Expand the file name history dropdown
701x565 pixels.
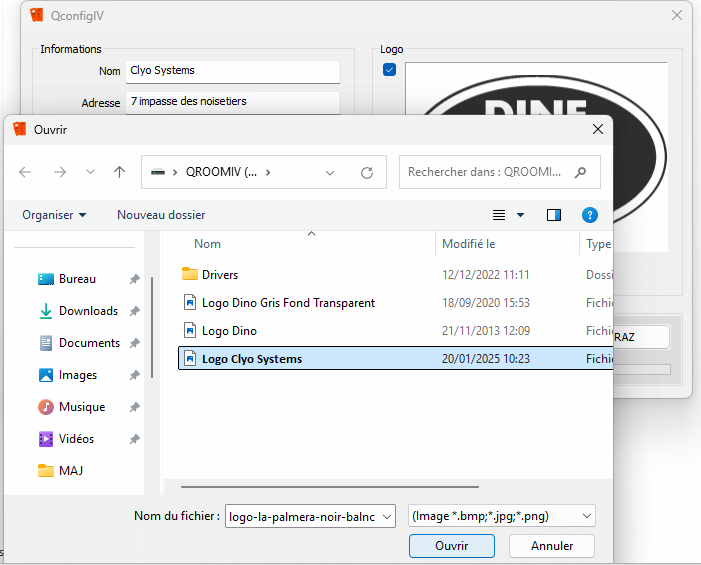[x=387, y=516]
